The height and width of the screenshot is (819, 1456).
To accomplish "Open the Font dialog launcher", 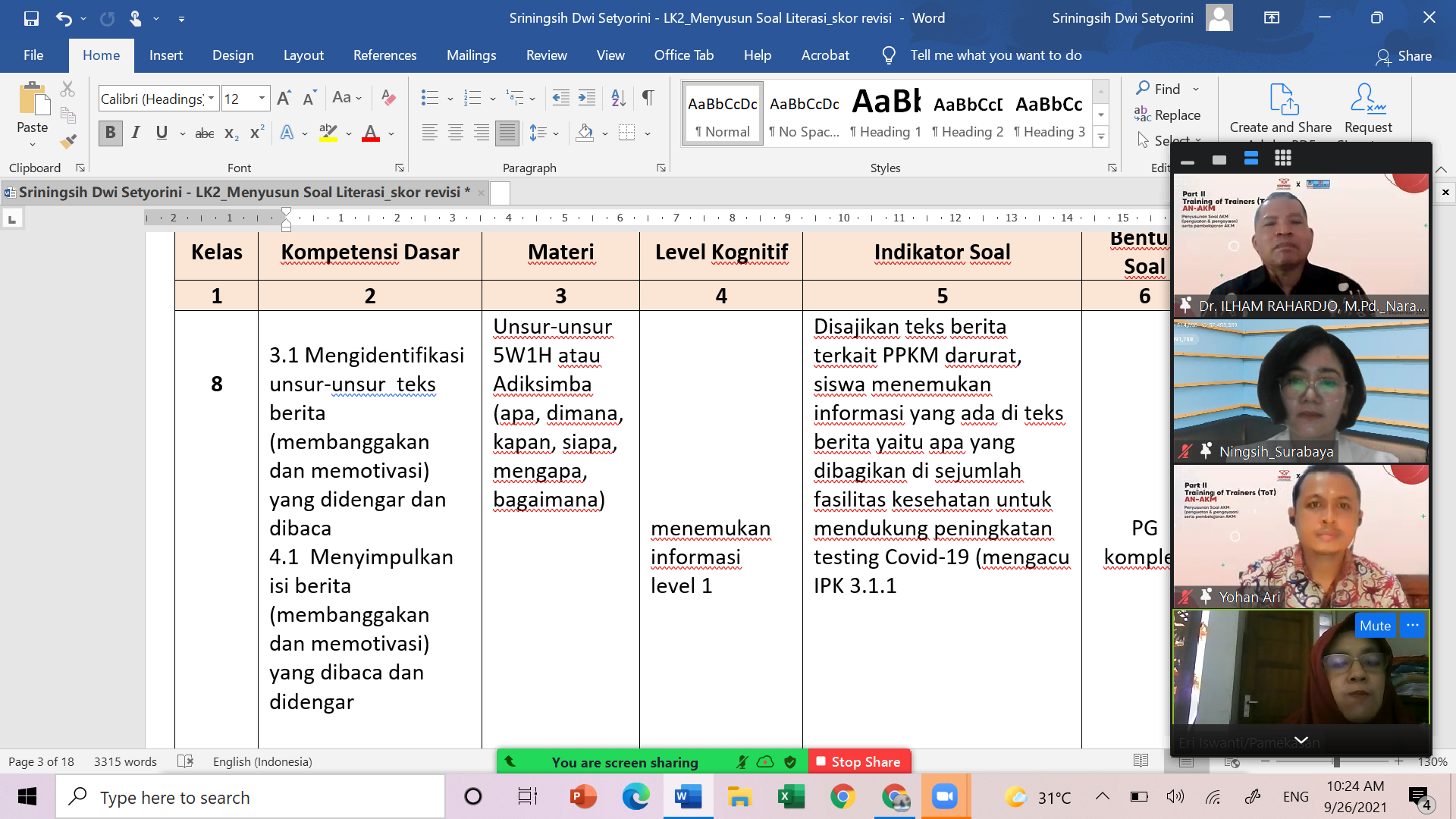I will pyautogui.click(x=400, y=168).
